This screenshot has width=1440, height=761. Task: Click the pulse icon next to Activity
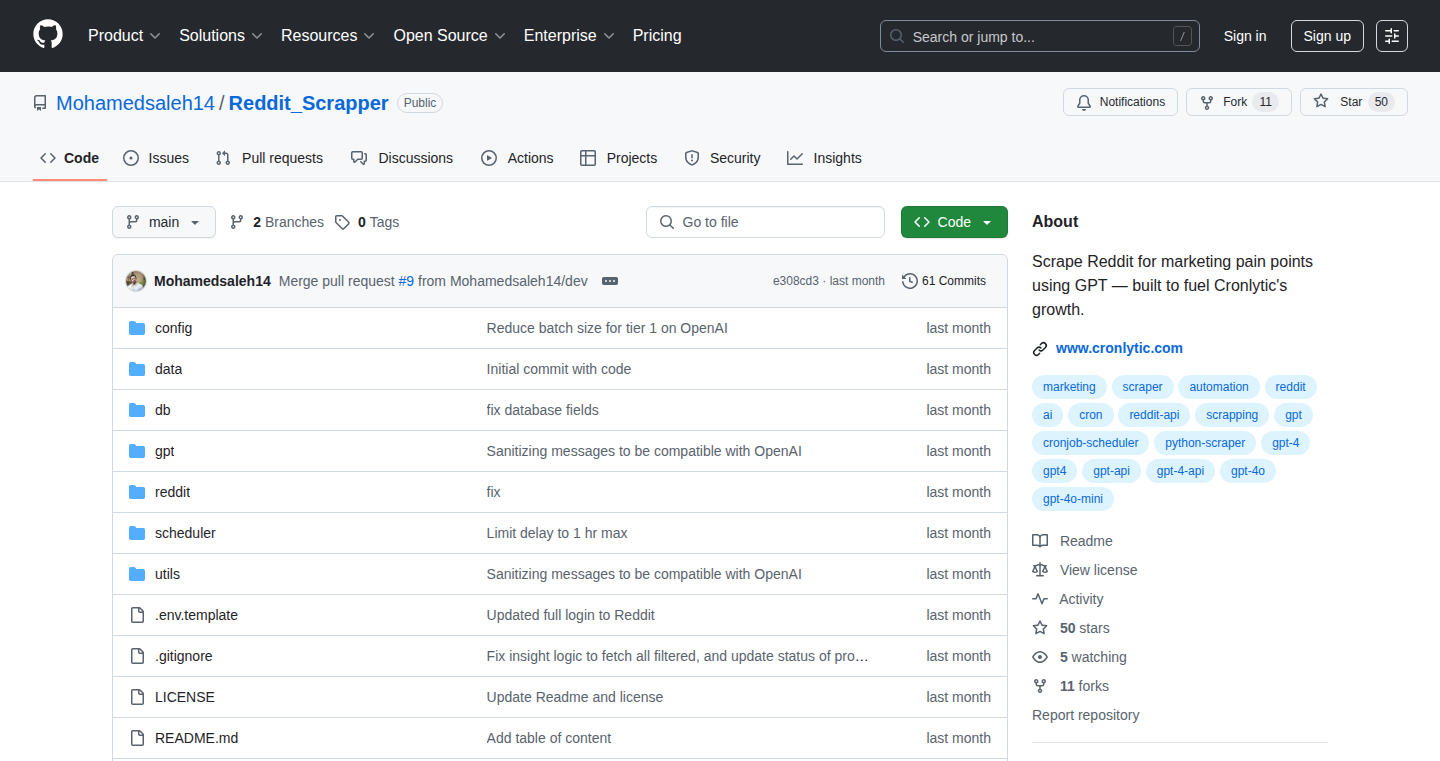pyautogui.click(x=1040, y=599)
